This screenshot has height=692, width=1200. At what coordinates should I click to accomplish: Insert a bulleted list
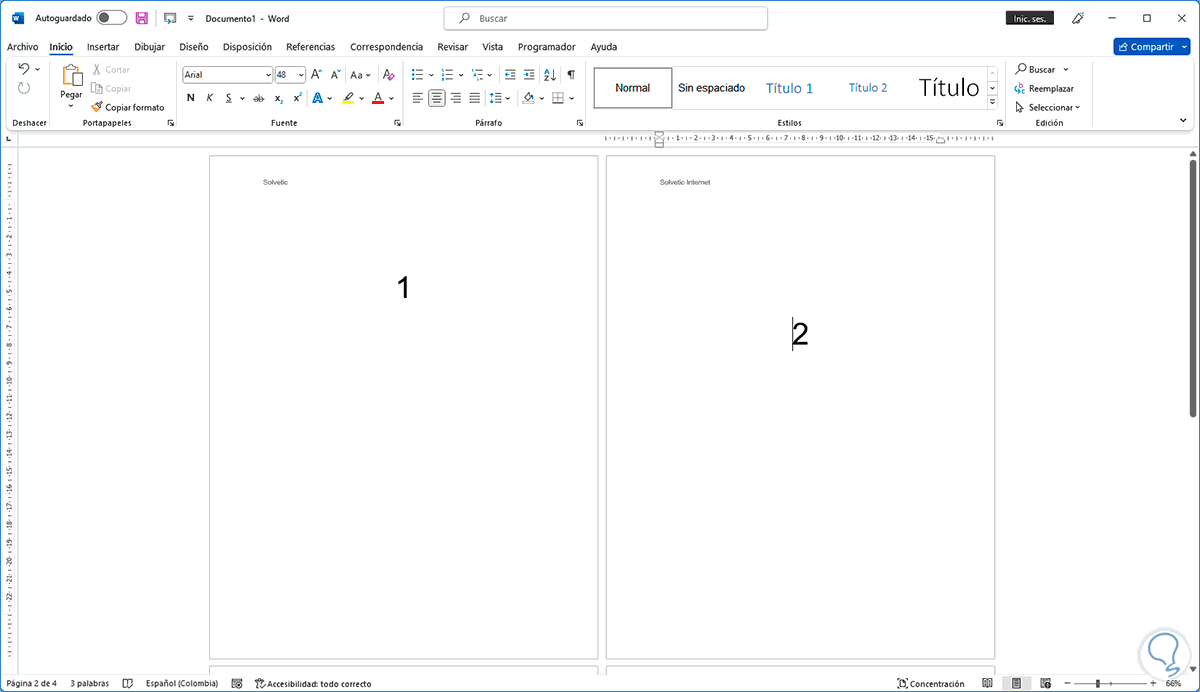[418, 75]
